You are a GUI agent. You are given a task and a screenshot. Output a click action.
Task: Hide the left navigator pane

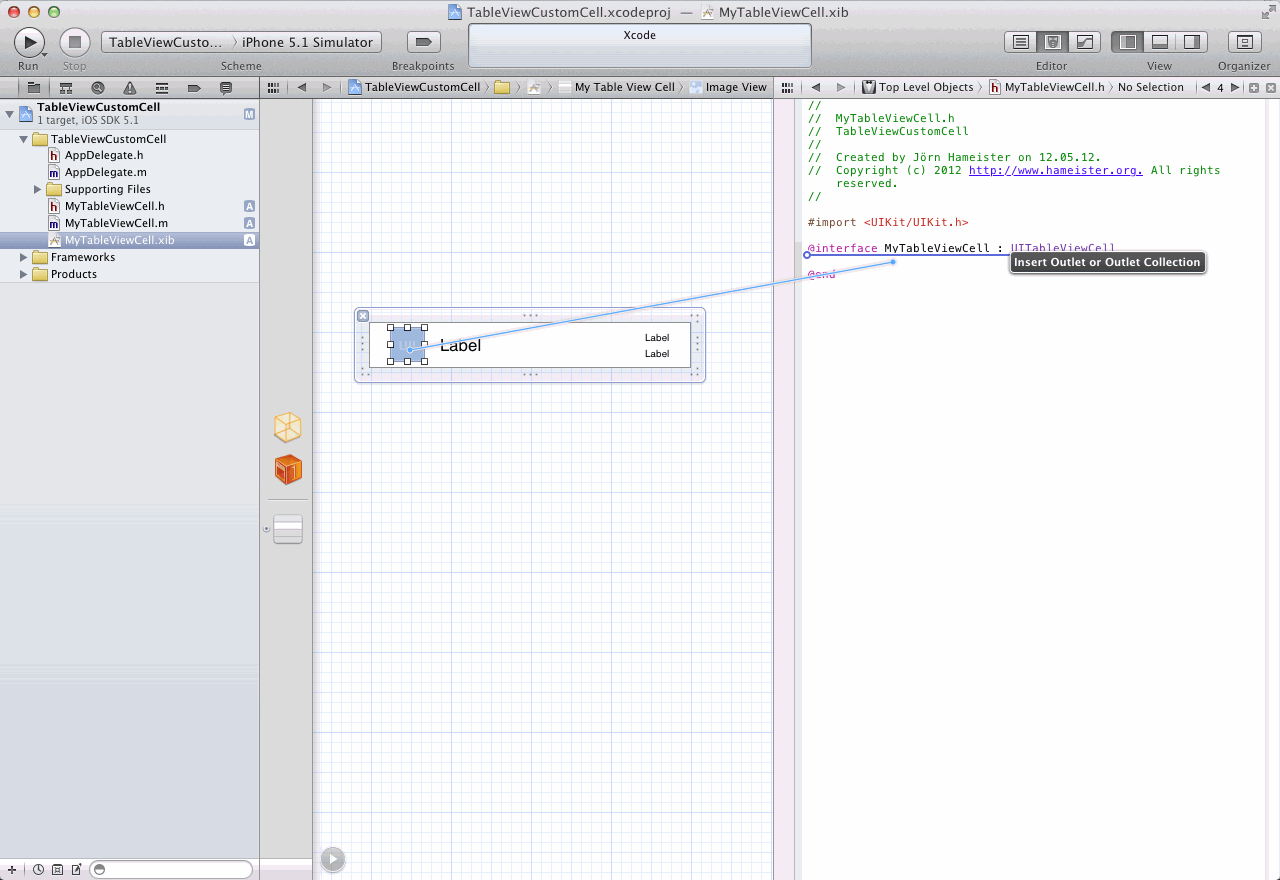1128,42
